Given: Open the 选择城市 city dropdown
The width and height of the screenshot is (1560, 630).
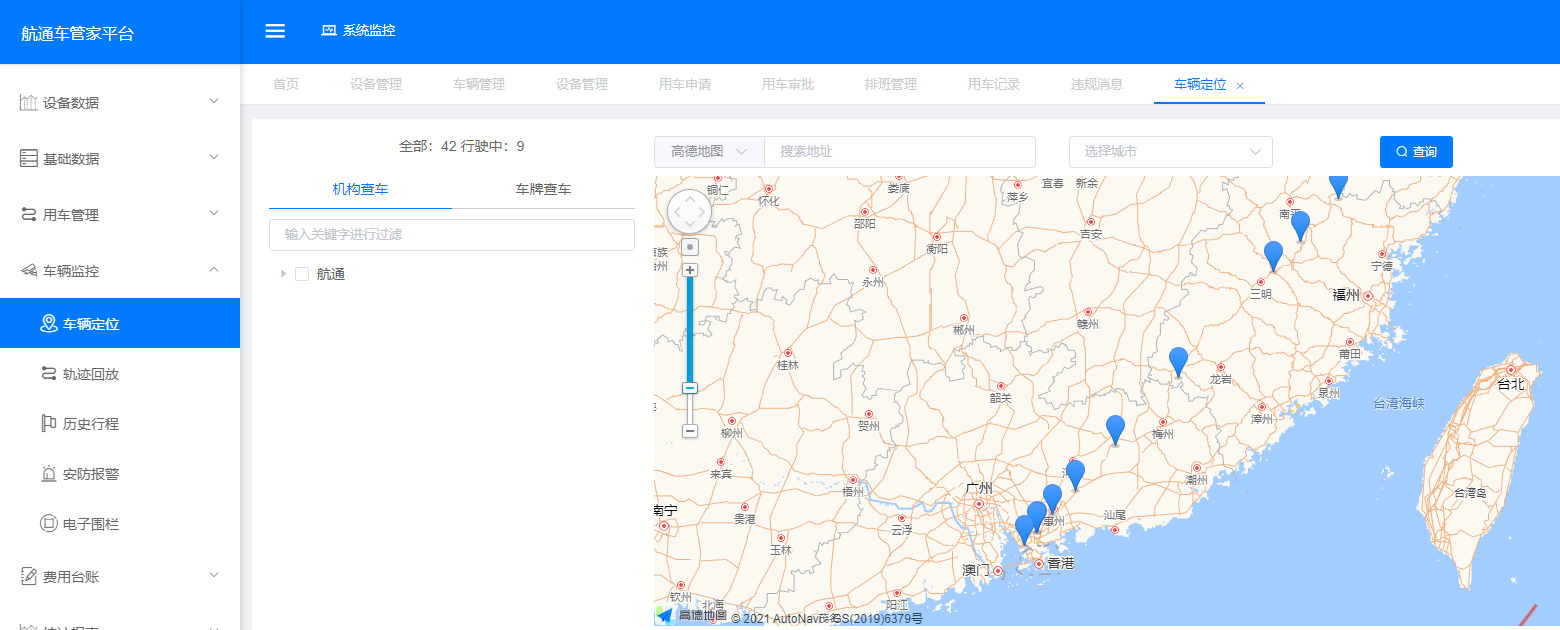Looking at the screenshot, I should (1170, 152).
